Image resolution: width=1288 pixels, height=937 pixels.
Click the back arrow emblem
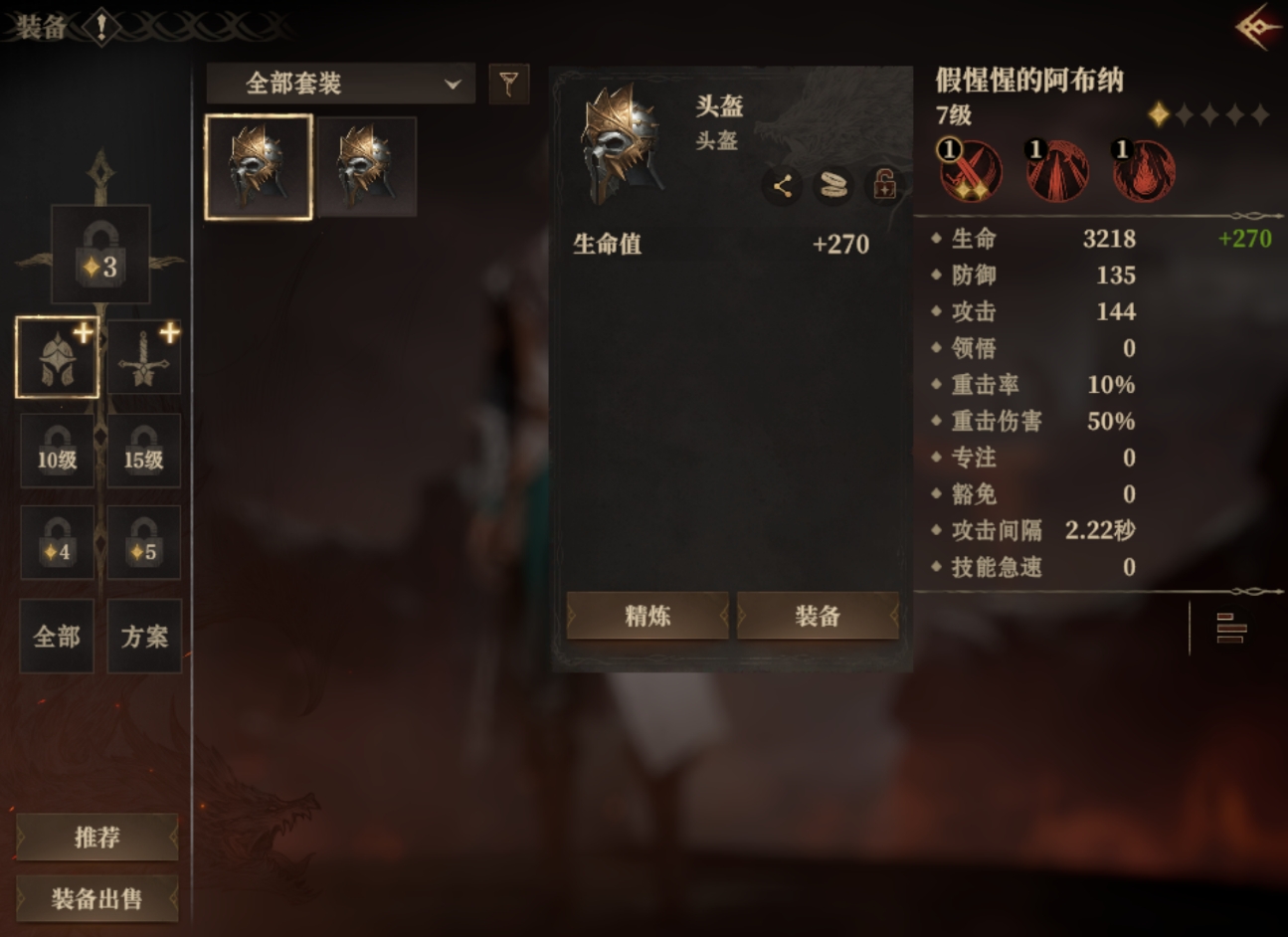(1257, 27)
